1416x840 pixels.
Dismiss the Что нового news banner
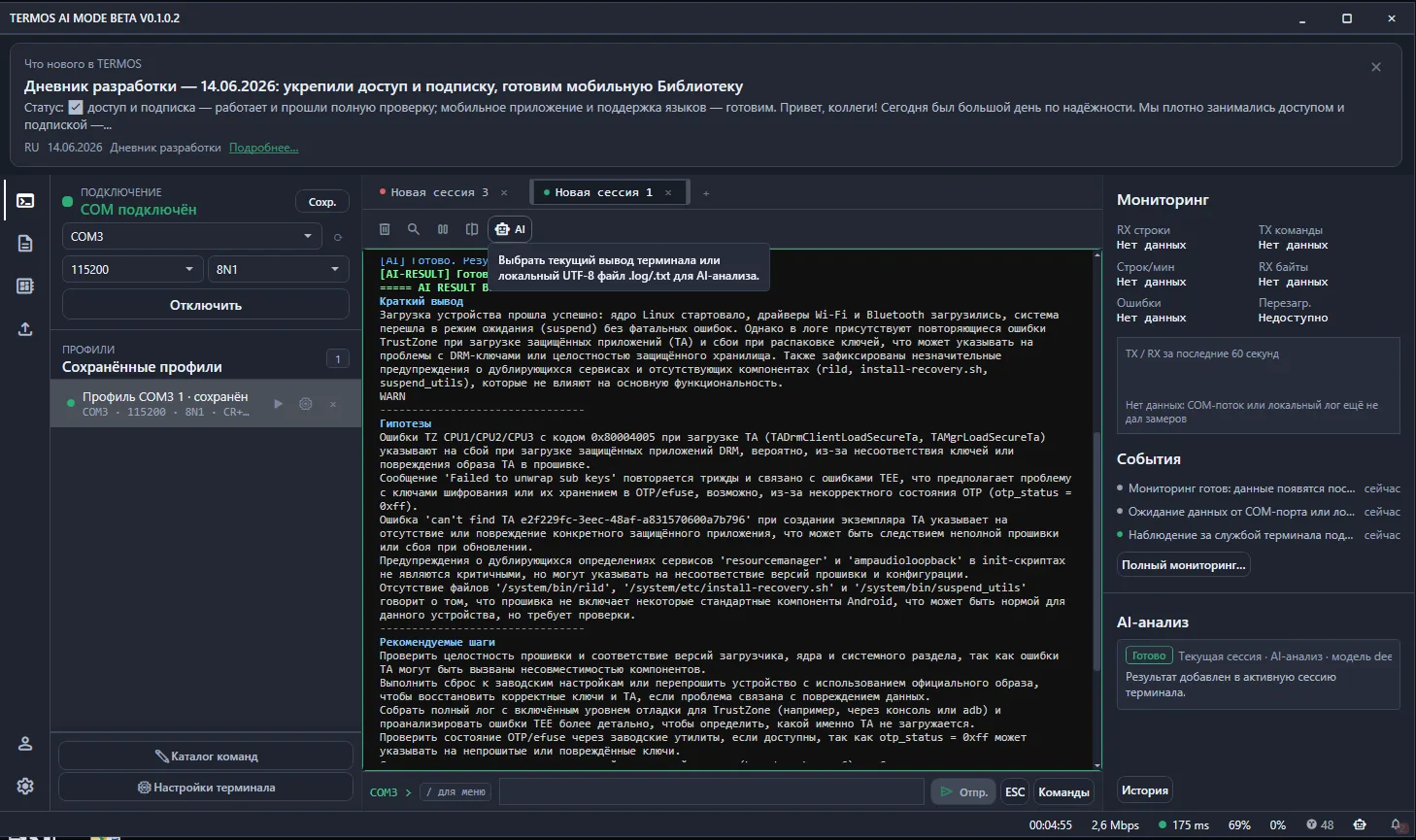(x=1376, y=67)
